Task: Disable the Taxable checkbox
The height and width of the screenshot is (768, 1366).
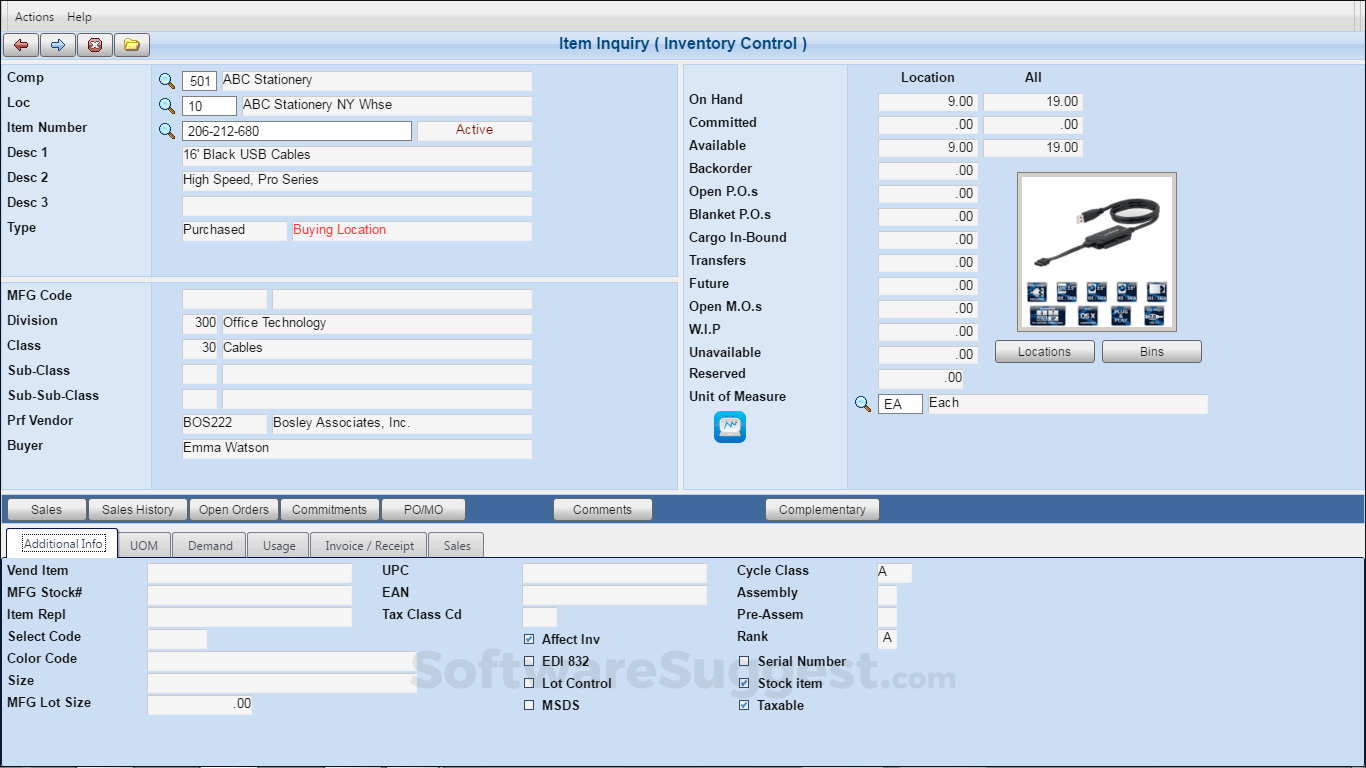Action: pyautogui.click(x=744, y=705)
